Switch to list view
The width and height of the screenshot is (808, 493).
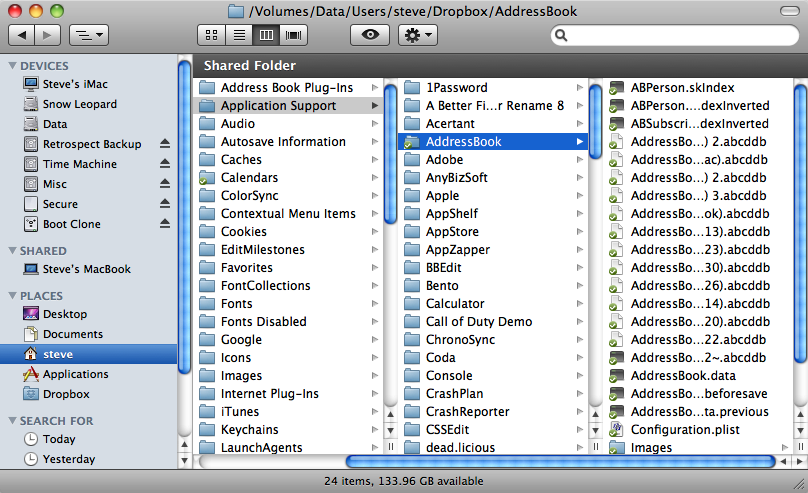point(239,35)
